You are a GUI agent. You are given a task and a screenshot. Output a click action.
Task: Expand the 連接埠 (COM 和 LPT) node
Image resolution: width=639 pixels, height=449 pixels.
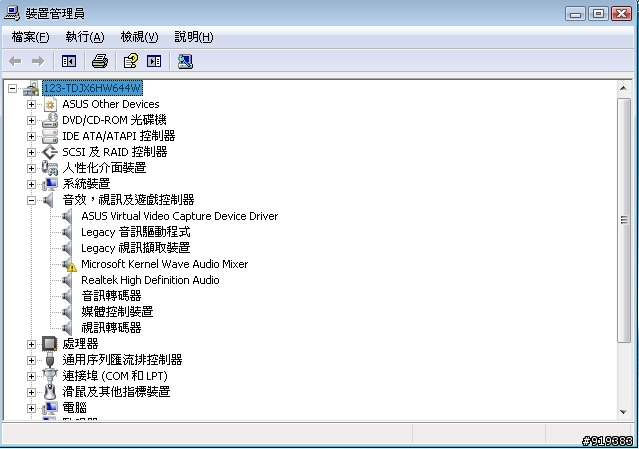(x=31, y=376)
